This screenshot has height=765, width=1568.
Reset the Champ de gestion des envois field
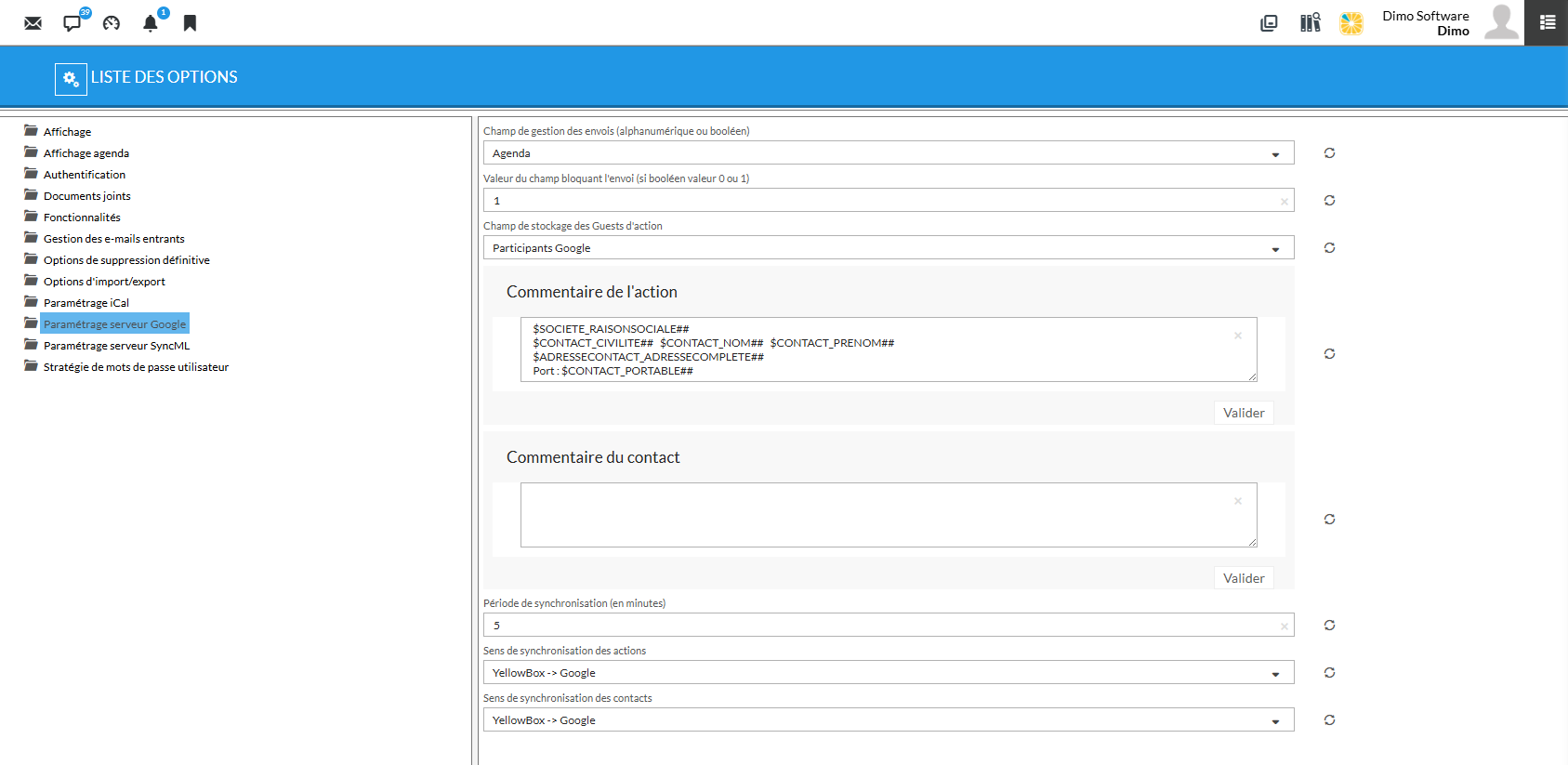[1329, 153]
